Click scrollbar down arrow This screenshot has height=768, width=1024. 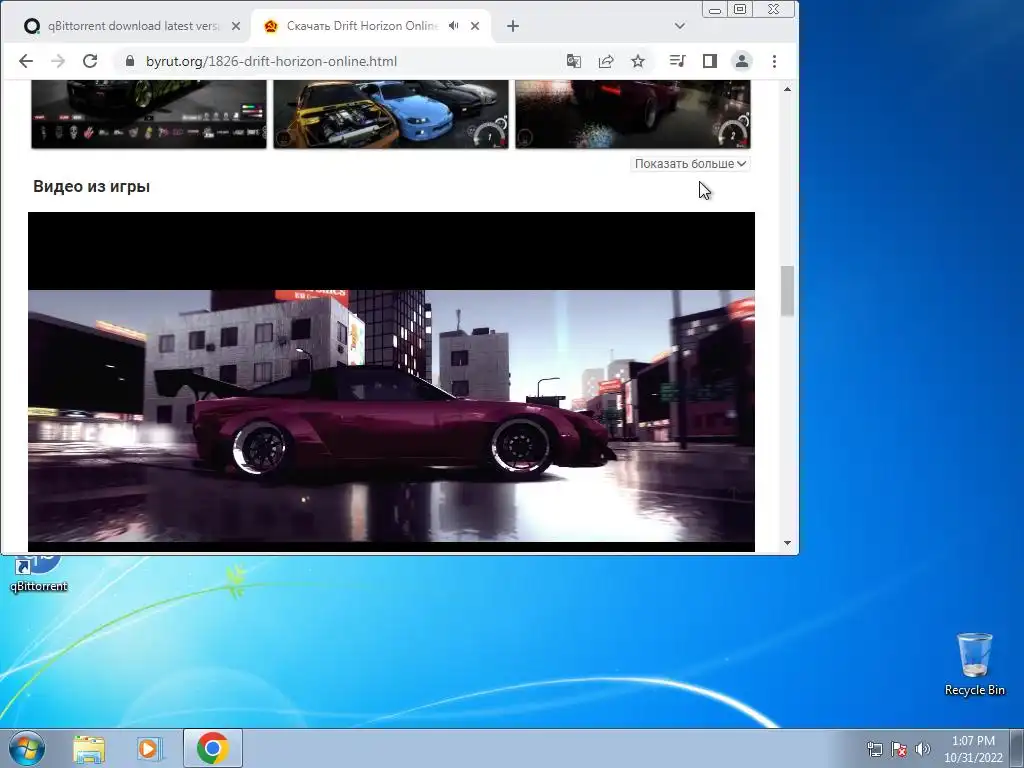tap(788, 543)
